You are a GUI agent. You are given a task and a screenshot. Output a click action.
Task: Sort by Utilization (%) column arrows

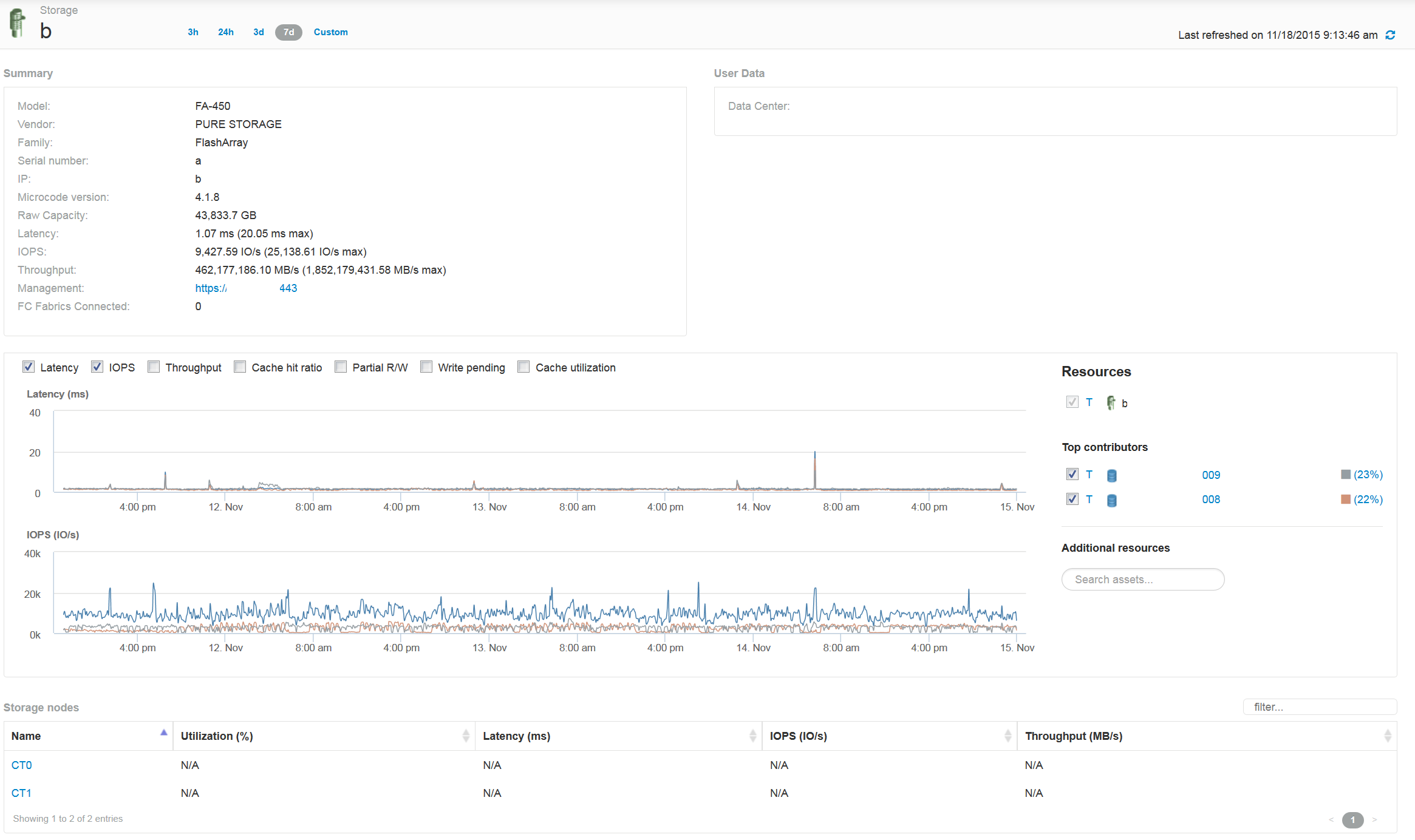(x=465, y=736)
